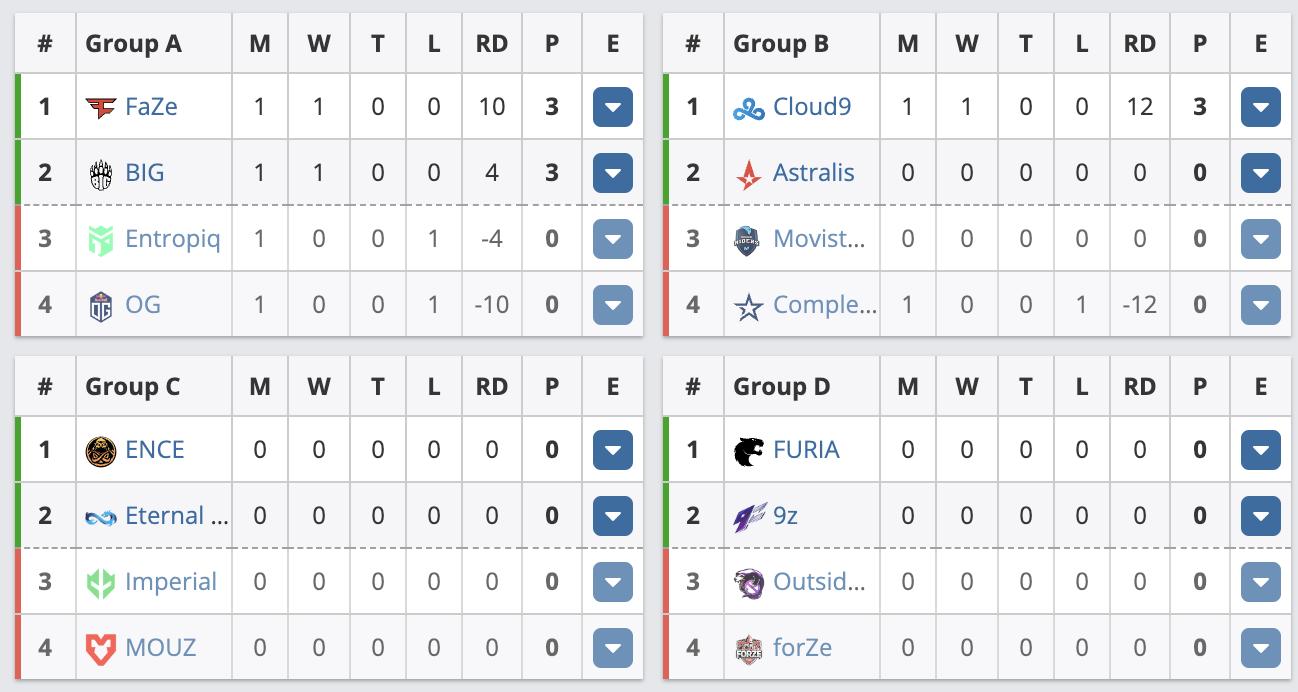Expand ENCE row dropdown arrow
Screen dimensions: 1298x692
(x=612, y=450)
